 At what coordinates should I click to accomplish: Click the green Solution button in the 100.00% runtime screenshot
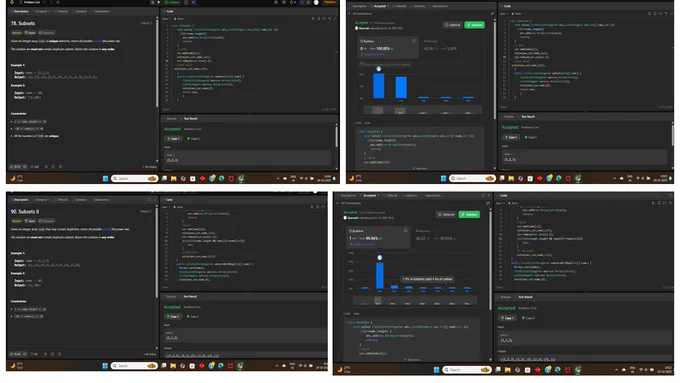[x=474, y=25]
